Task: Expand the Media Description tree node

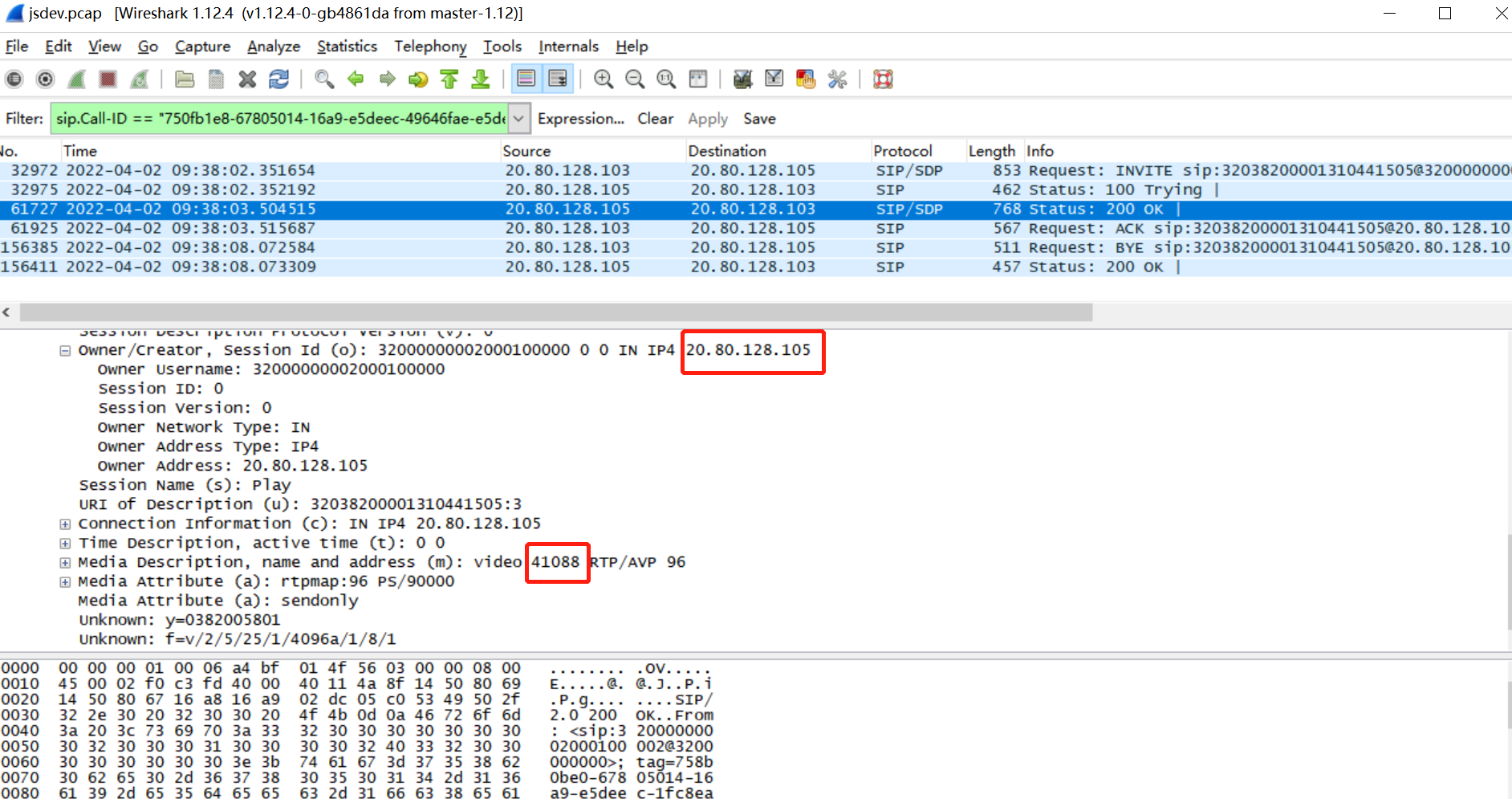Action: pyautogui.click(x=65, y=563)
